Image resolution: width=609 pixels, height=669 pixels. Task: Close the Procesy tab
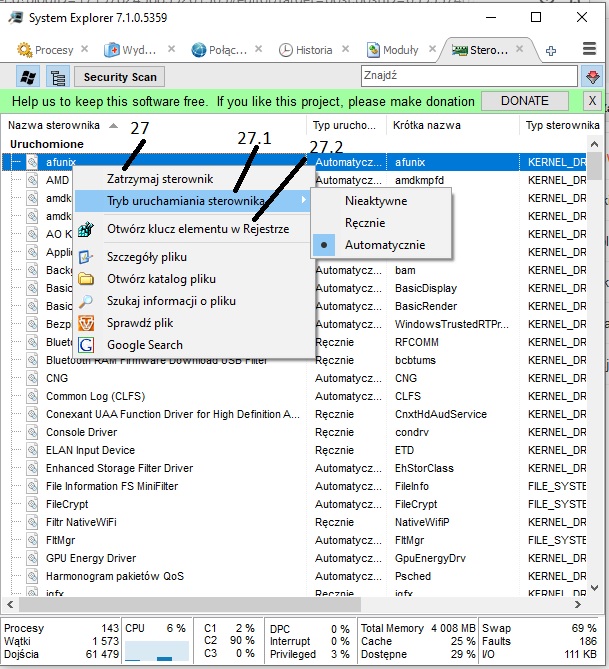click(x=85, y=49)
